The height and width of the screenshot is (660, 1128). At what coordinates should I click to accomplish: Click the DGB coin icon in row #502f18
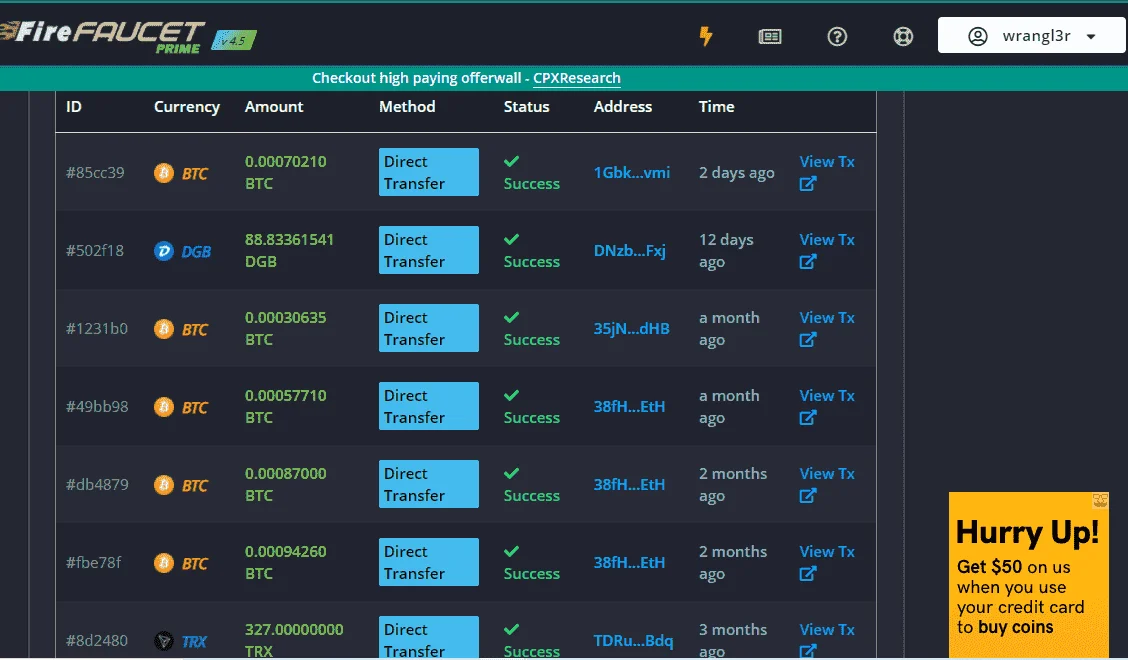(164, 250)
